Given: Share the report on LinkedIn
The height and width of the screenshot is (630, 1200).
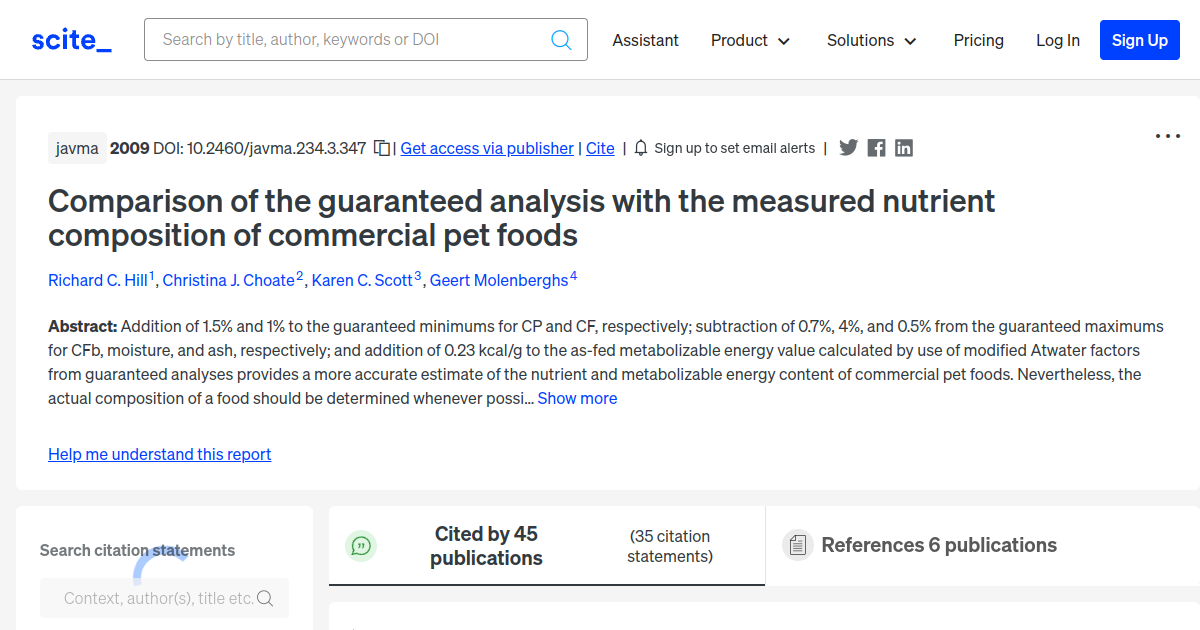Looking at the screenshot, I should pos(904,148).
